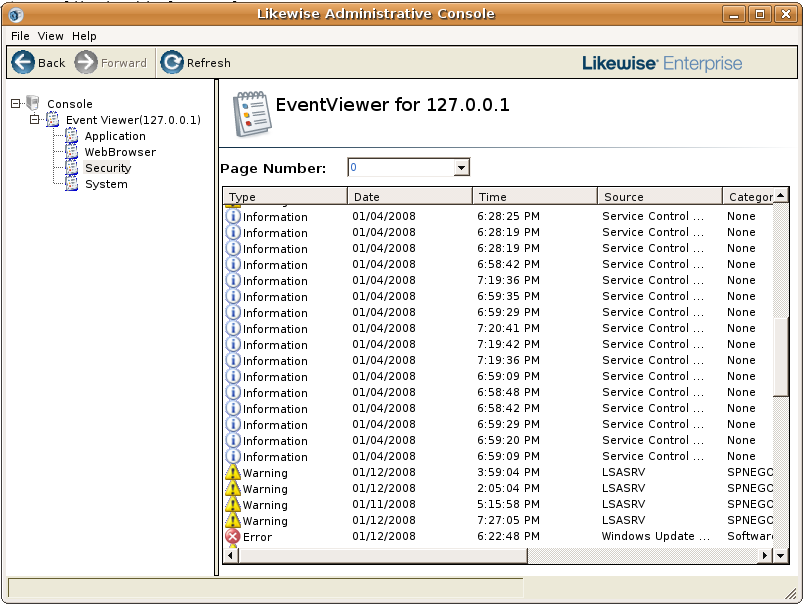The image size is (803, 605).
Task: Click the warning icon for 5:15:58 PM event
Action: (x=233, y=504)
